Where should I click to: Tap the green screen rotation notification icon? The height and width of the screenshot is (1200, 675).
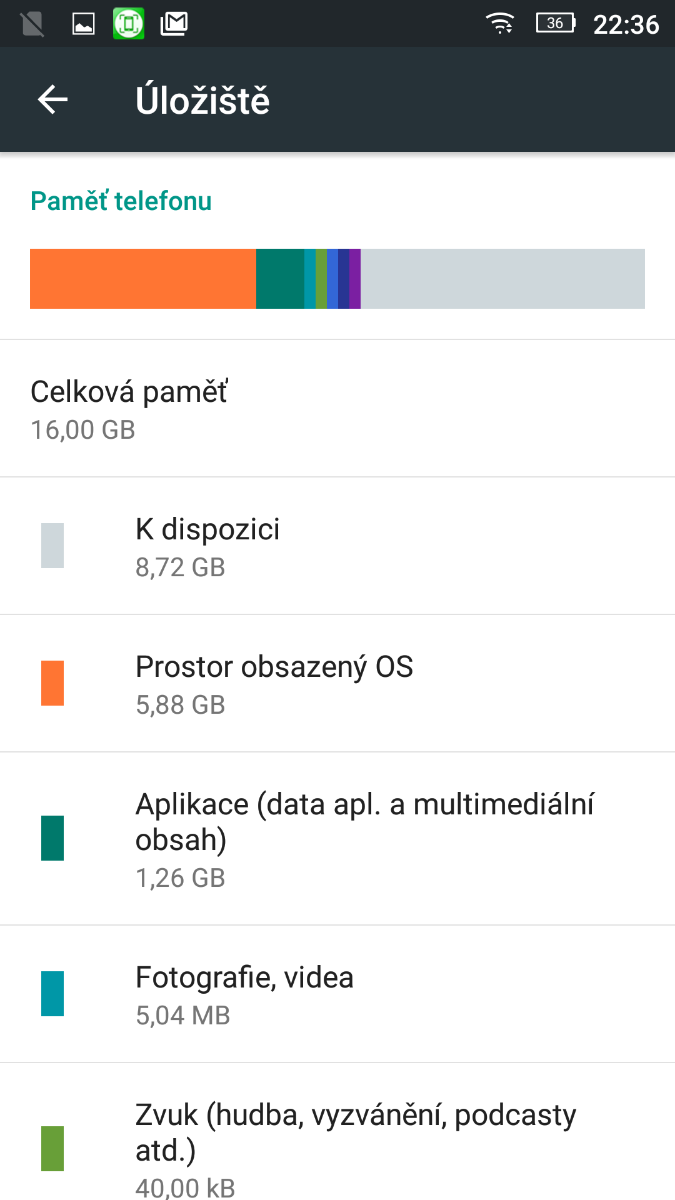click(128, 23)
